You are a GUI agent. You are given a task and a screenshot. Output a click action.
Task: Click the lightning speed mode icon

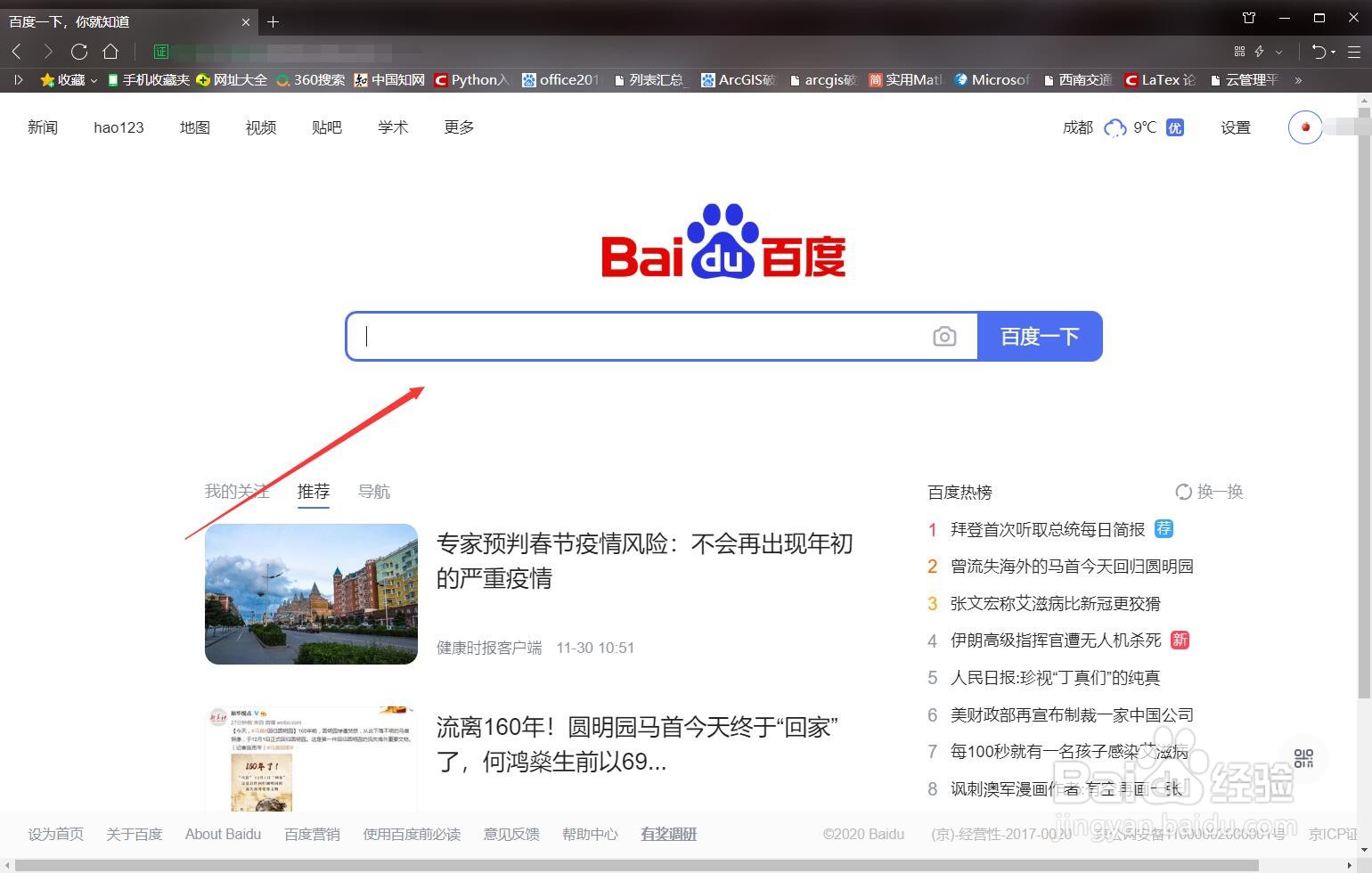1260,52
